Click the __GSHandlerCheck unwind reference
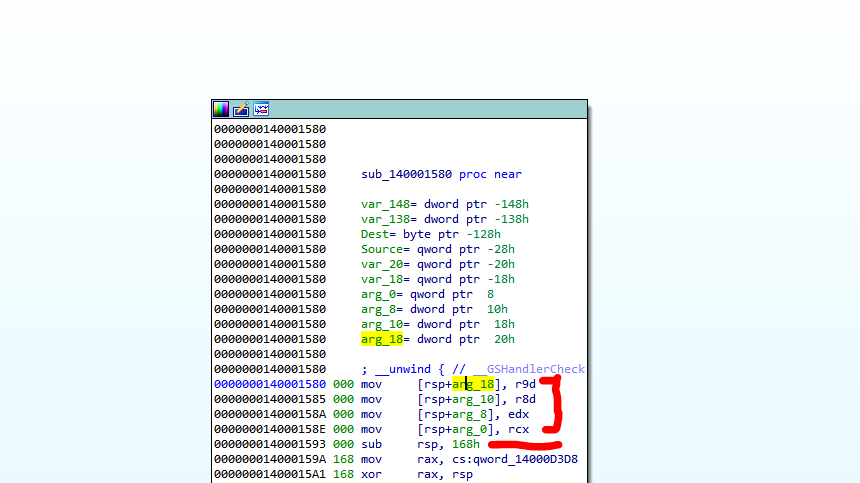Screen dimensions: 860x483 [535, 369]
